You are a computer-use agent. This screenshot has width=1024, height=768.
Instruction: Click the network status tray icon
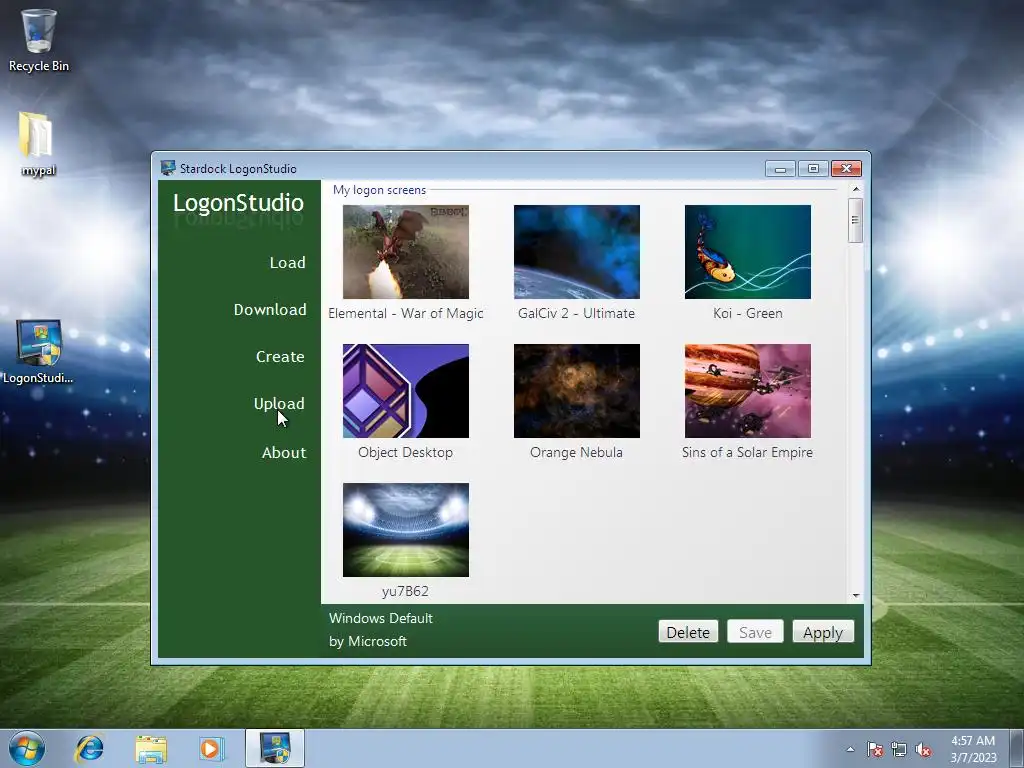point(899,749)
